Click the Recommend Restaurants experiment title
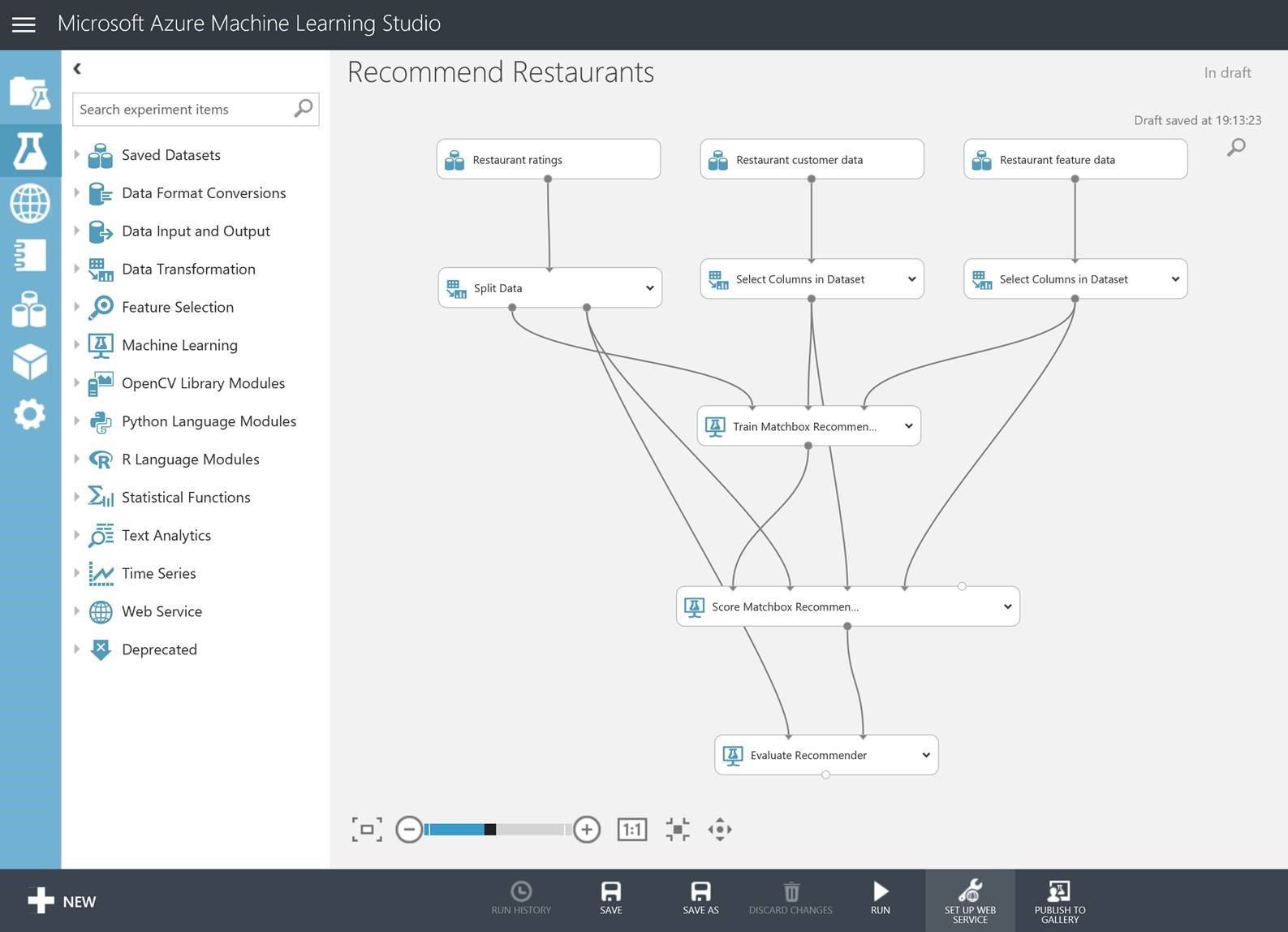Screen dimensions: 1288x932 click(501, 72)
